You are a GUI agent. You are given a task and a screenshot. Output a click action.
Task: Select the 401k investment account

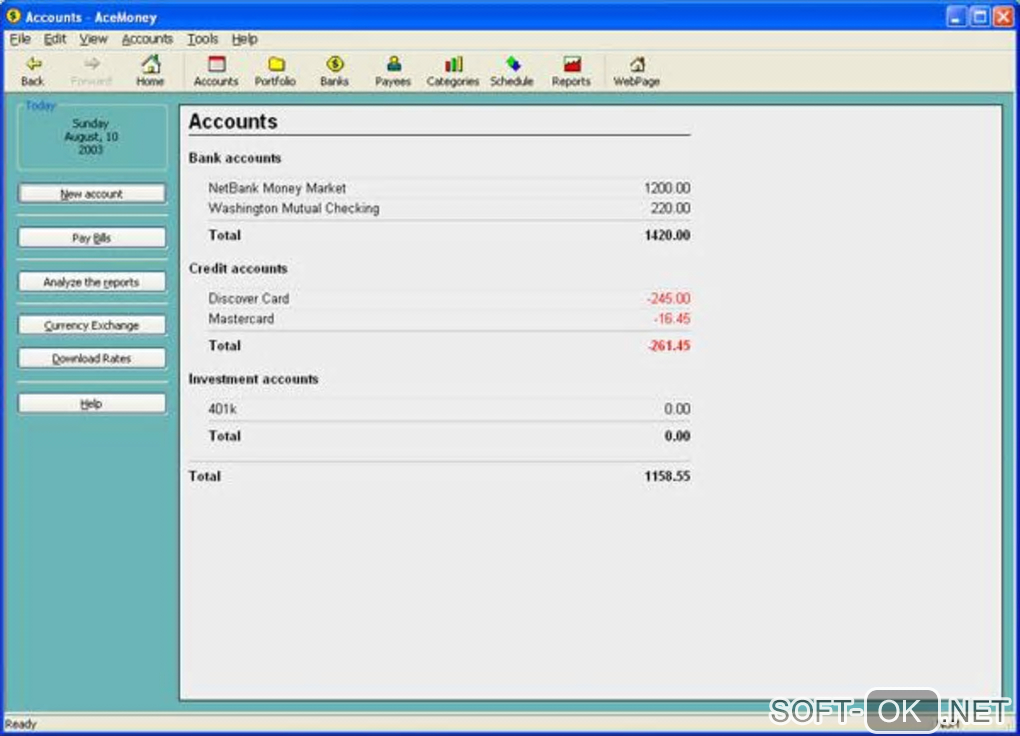click(x=222, y=409)
